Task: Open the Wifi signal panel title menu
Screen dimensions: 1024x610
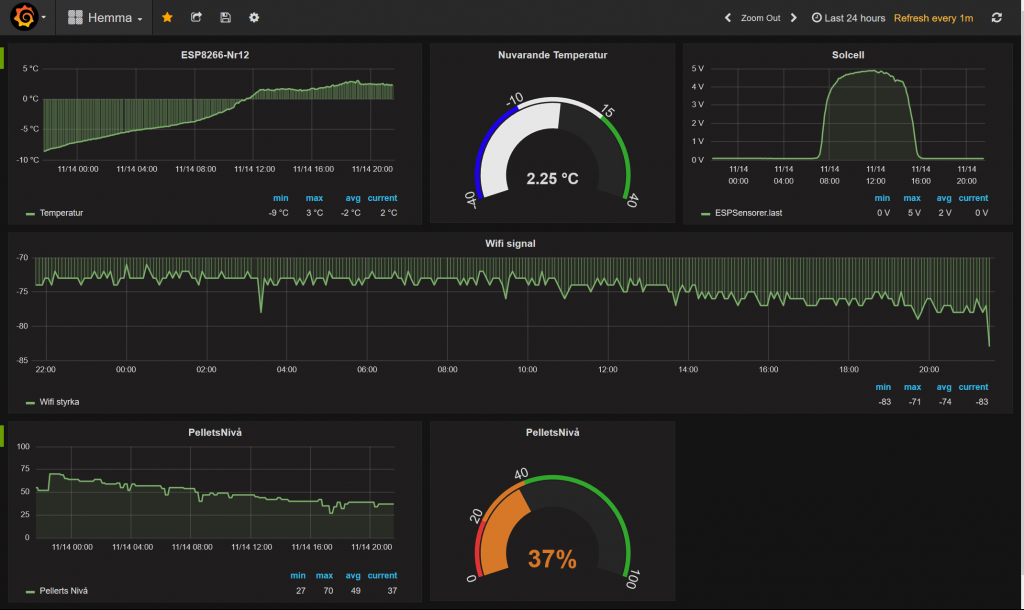Action: pyautogui.click(x=510, y=244)
